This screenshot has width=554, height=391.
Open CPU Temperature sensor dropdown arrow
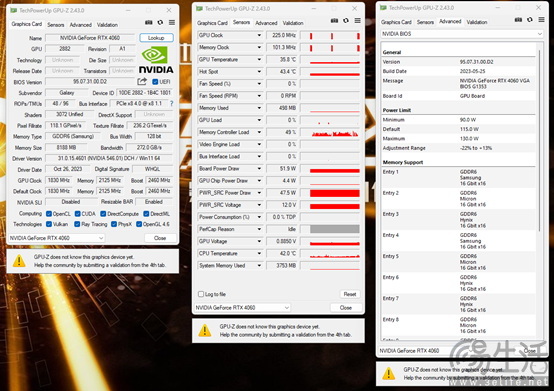pos(259,254)
